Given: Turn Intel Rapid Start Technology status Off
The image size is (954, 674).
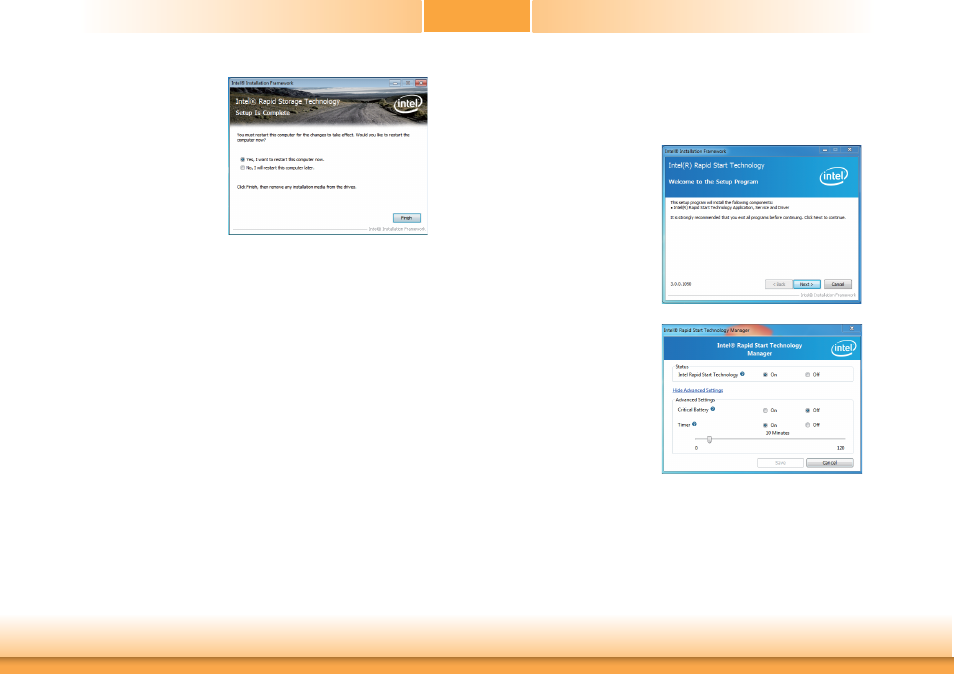Looking at the screenshot, I should pyautogui.click(x=808, y=375).
